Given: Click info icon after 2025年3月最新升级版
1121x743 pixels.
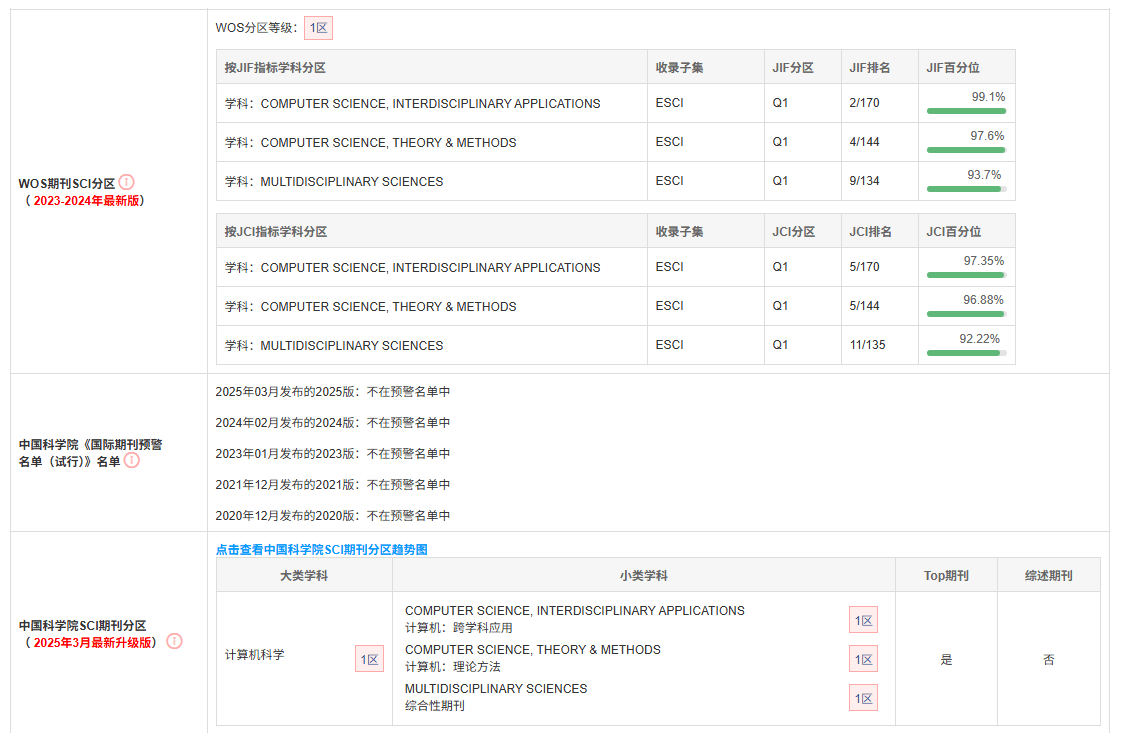Looking at the screenshot, I should (174, 641).
